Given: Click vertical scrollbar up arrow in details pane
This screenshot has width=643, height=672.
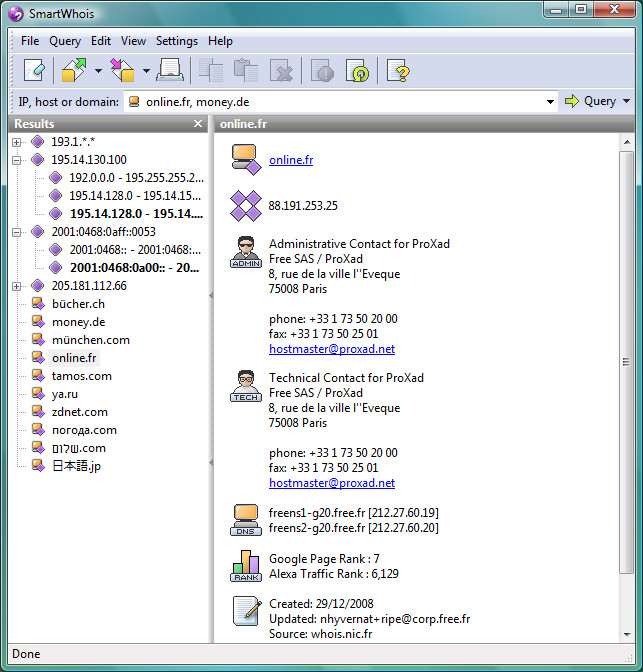Looking at the screenshot, I should tap(627, 142).
